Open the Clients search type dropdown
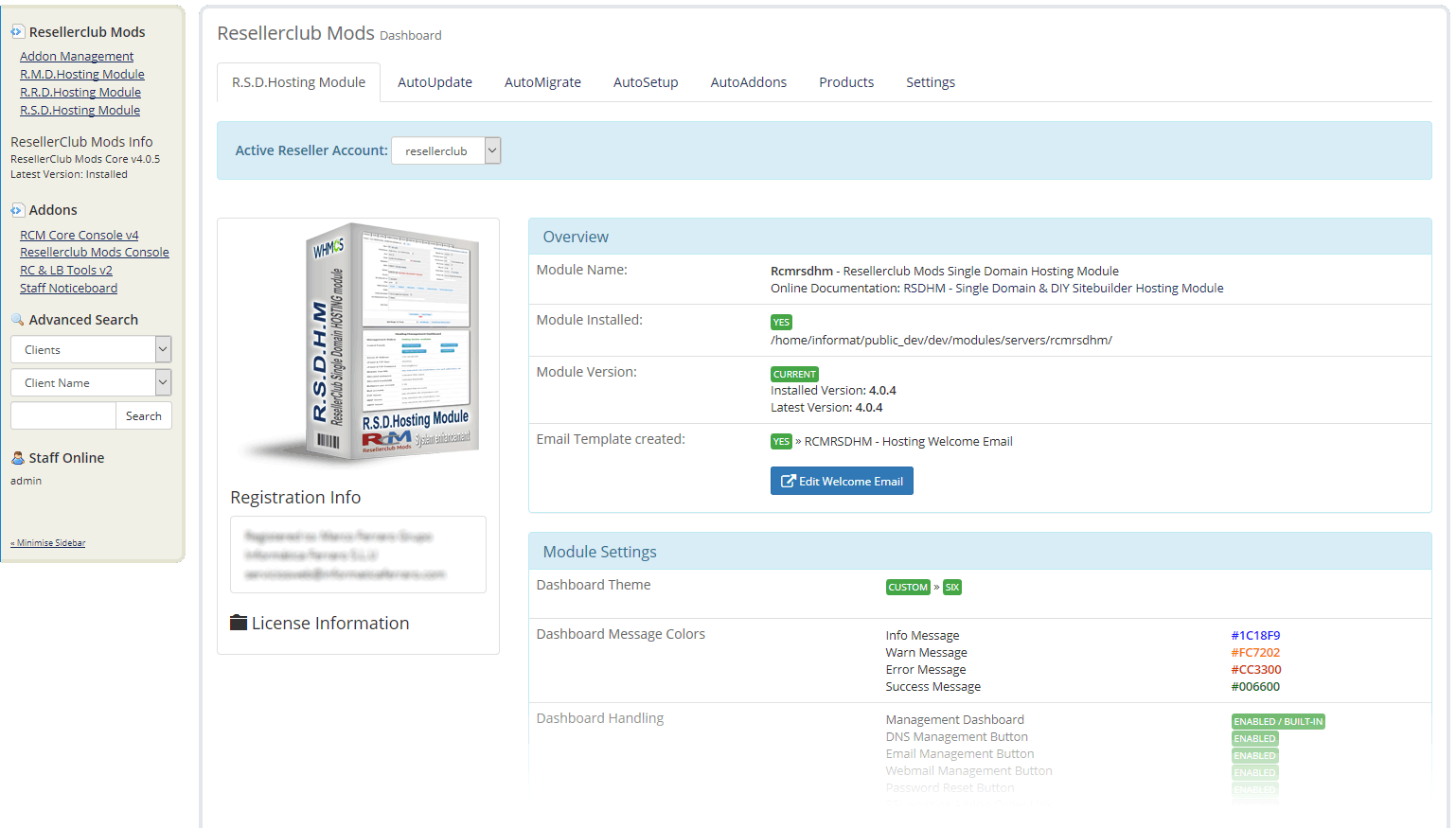This screenshot has height=828, width=1456. [91, 349]
